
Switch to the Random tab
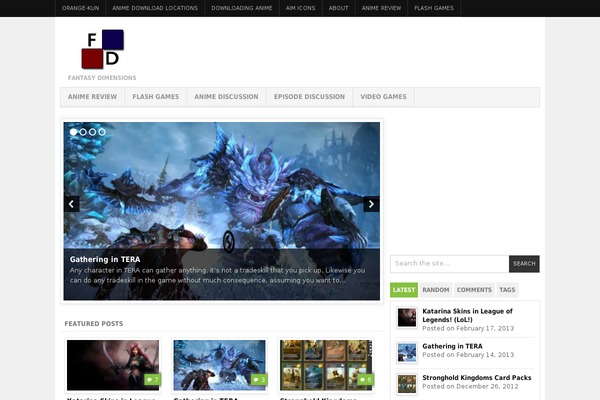(x=436, y=290)
